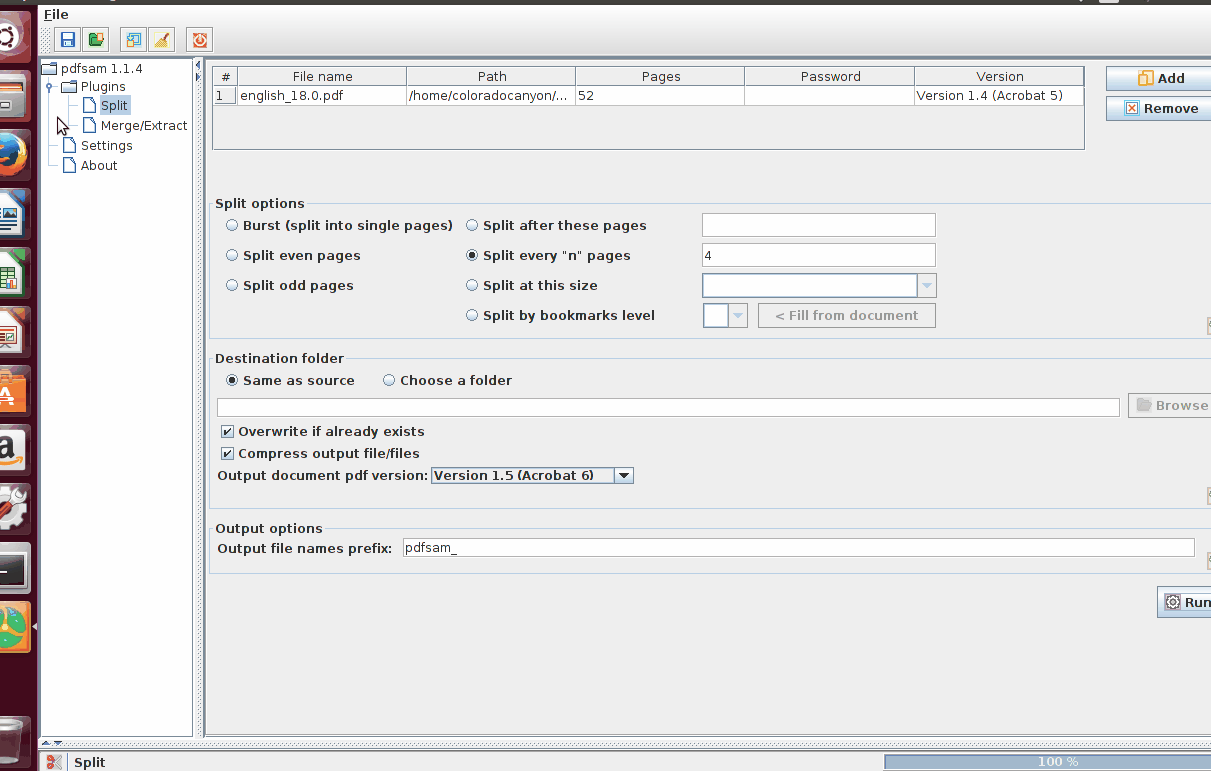Click the Plugins folder icon
The height and width of the screenshot is (771, 1211).
point(69,87)
